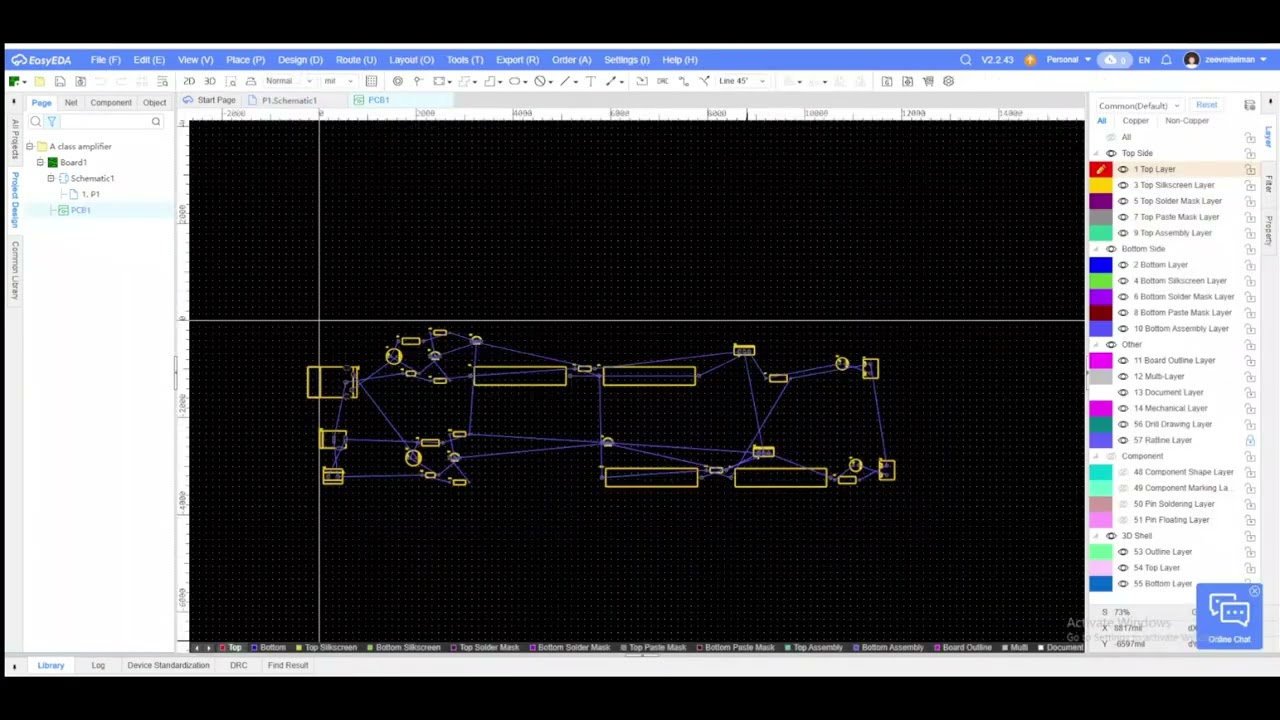Screen dimensions: 1280x720
Task: Switch to the Start Page tab
Action: (210, 101)
